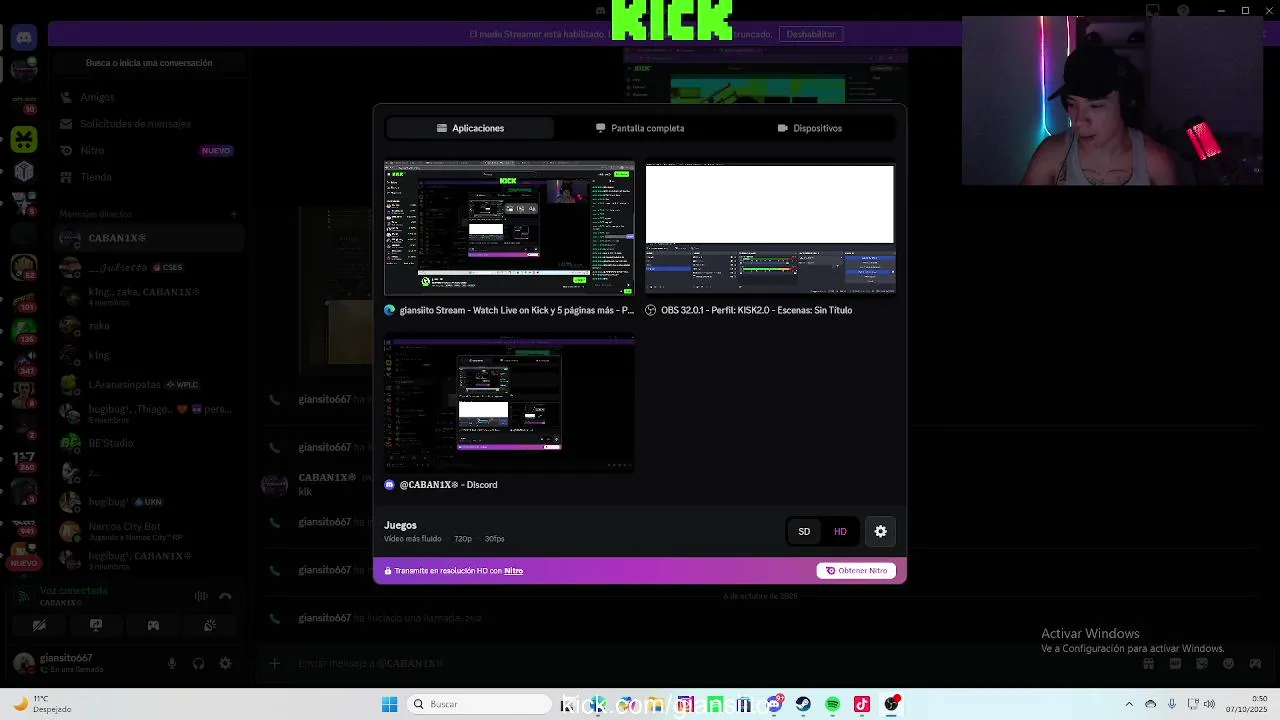Viewport: 1280px width, 720px height.
Task: Select HD stream quality
Action: pos(840,532)
